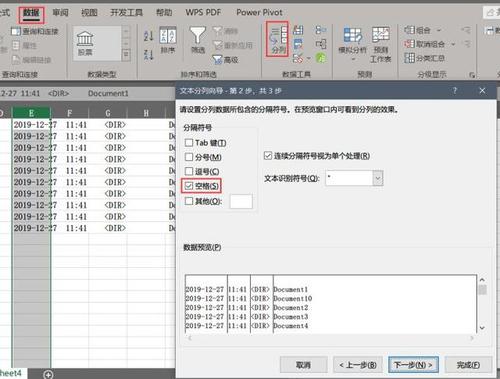Select column G header in the spreadsheet

pyautogui.click(x=108, y=113)
